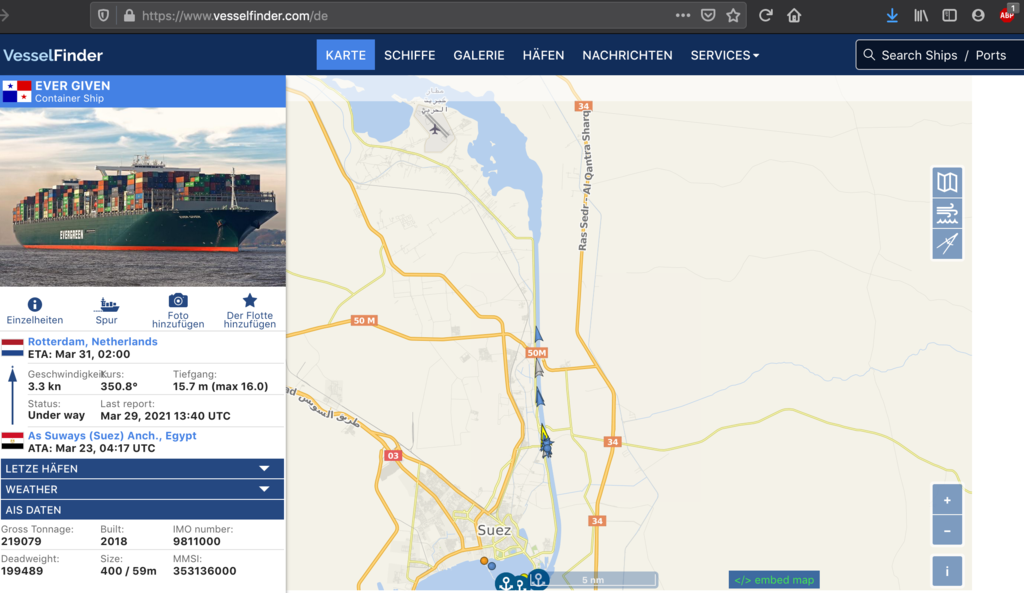Open Rotterdam, Netherlands destination link
Screen dimensions: 1024x593
coord(93,342)
